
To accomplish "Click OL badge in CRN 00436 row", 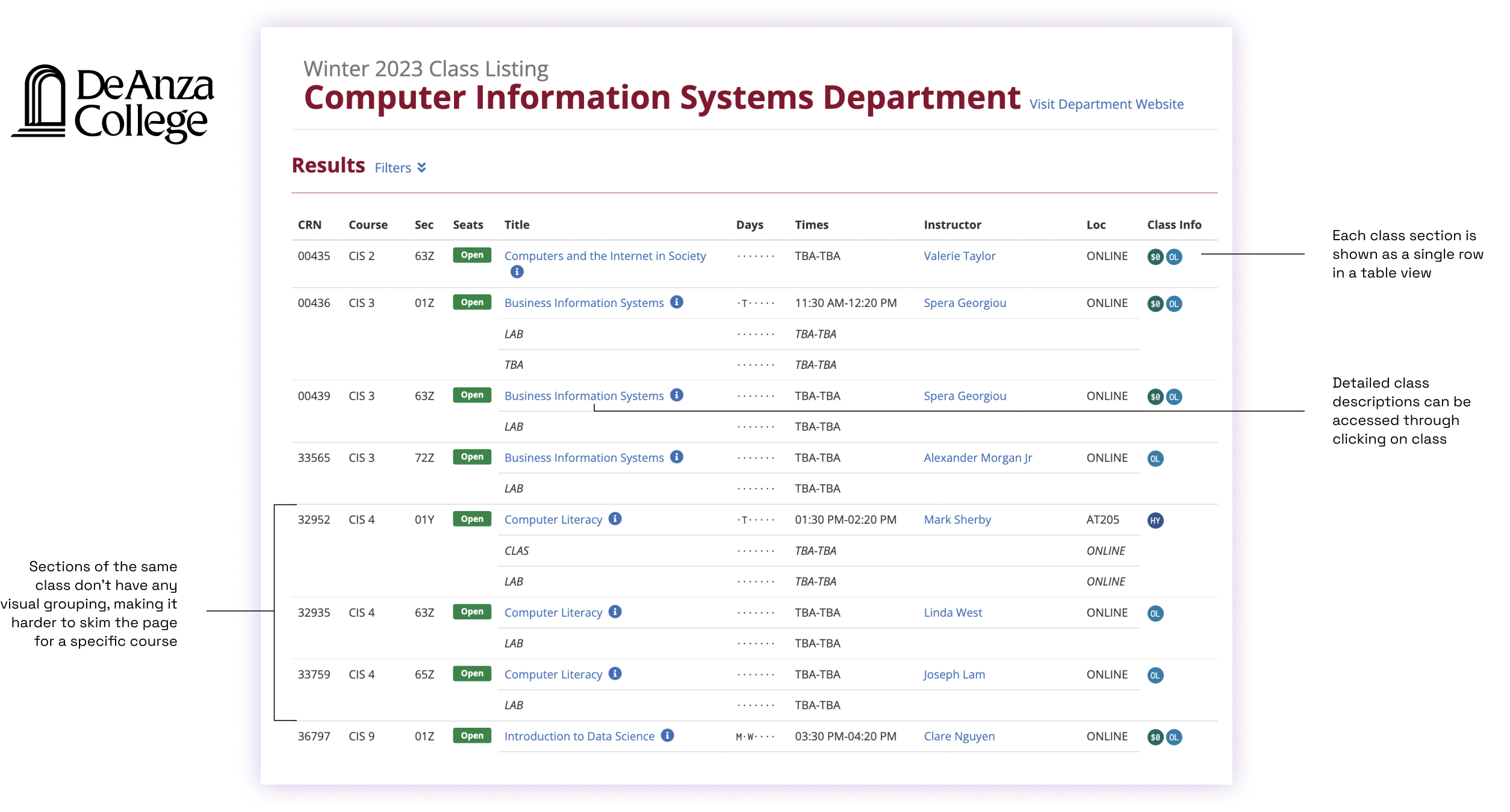I will 1173,304.
